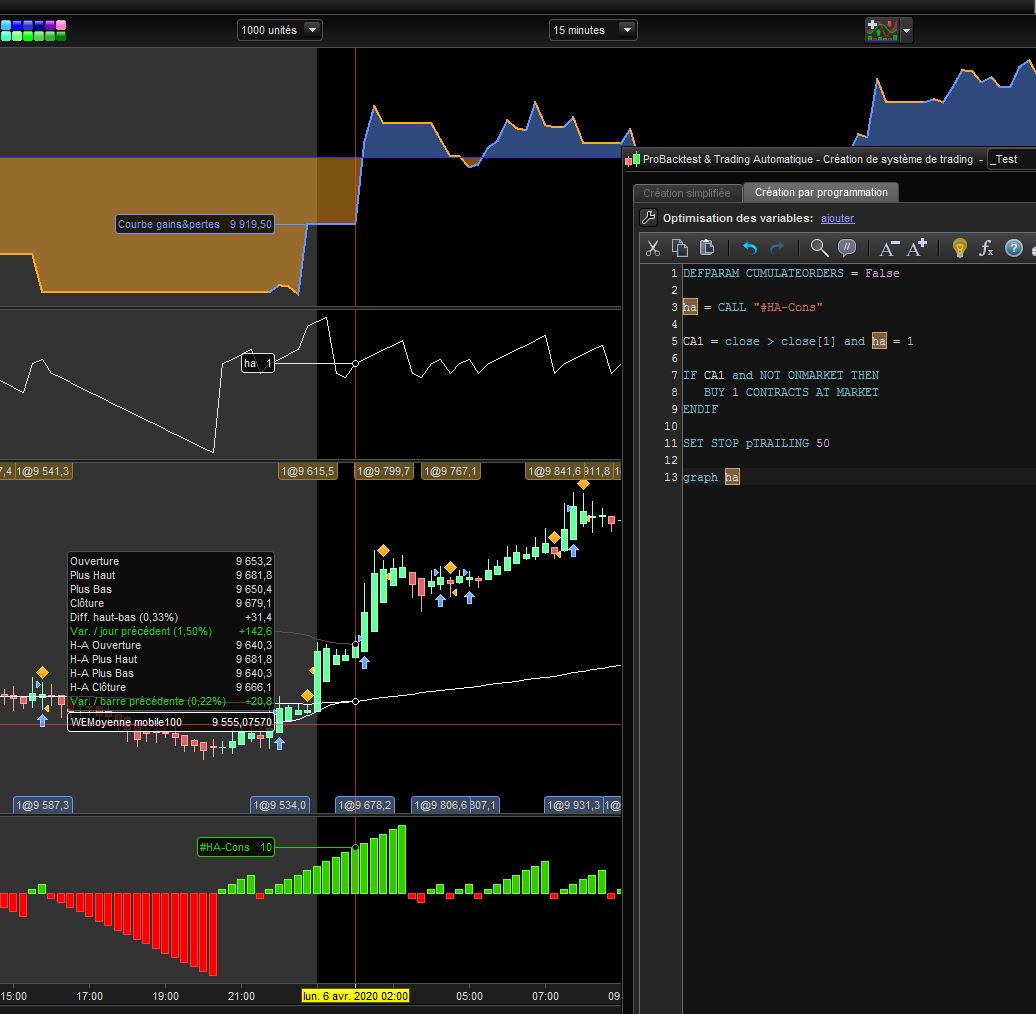The image size is (1036, 1014).
Task: Paste code with clipboard icon
Action: pos(707,248)
